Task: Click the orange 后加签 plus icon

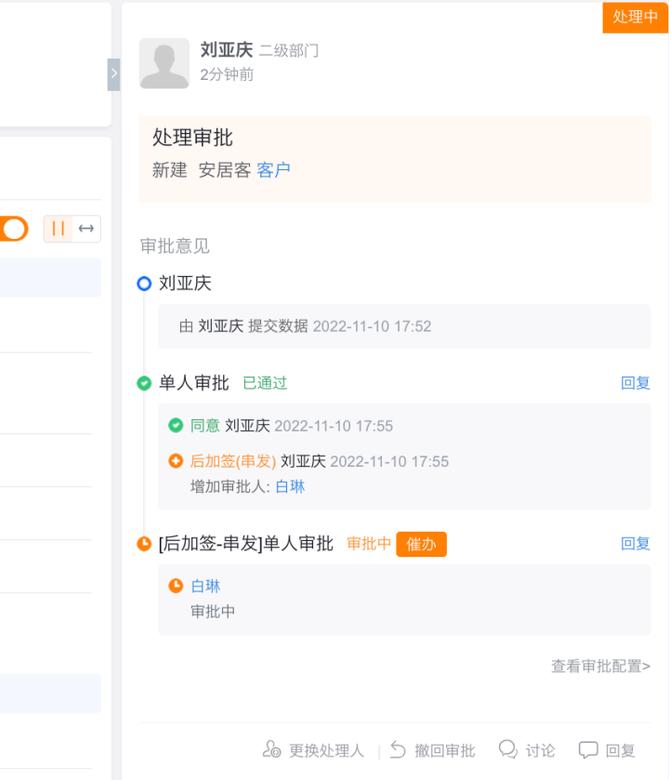Action: pos(176,462)
